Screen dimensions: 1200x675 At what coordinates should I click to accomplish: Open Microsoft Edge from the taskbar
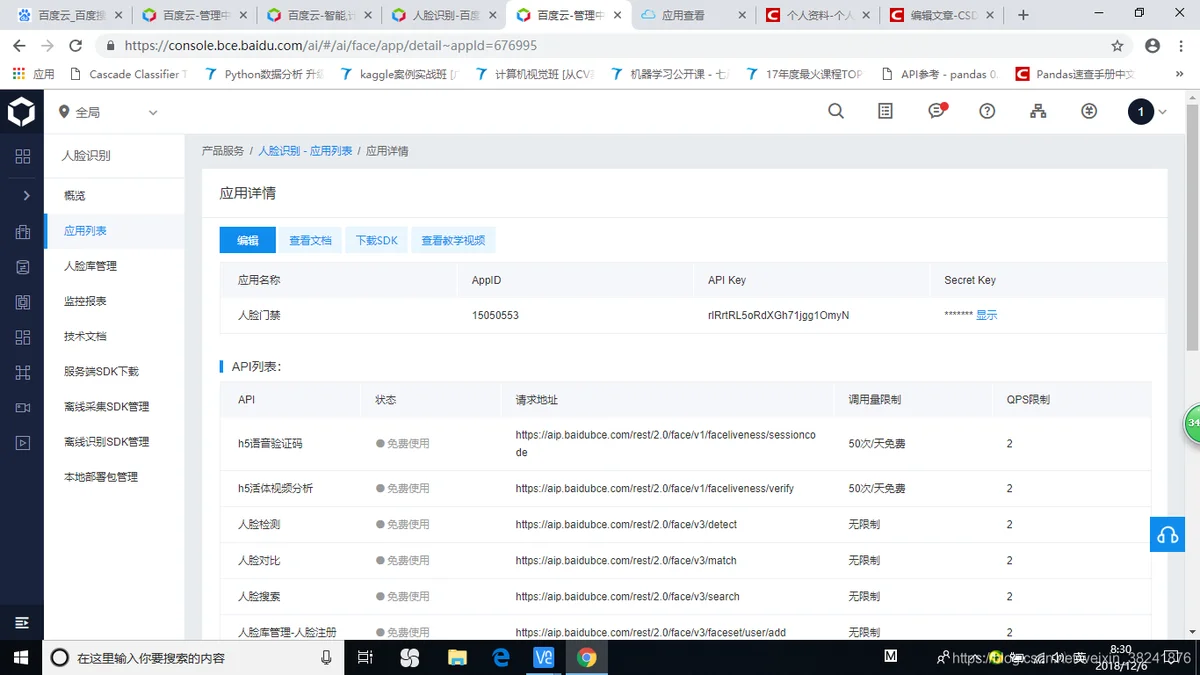[x=501, y=657]
